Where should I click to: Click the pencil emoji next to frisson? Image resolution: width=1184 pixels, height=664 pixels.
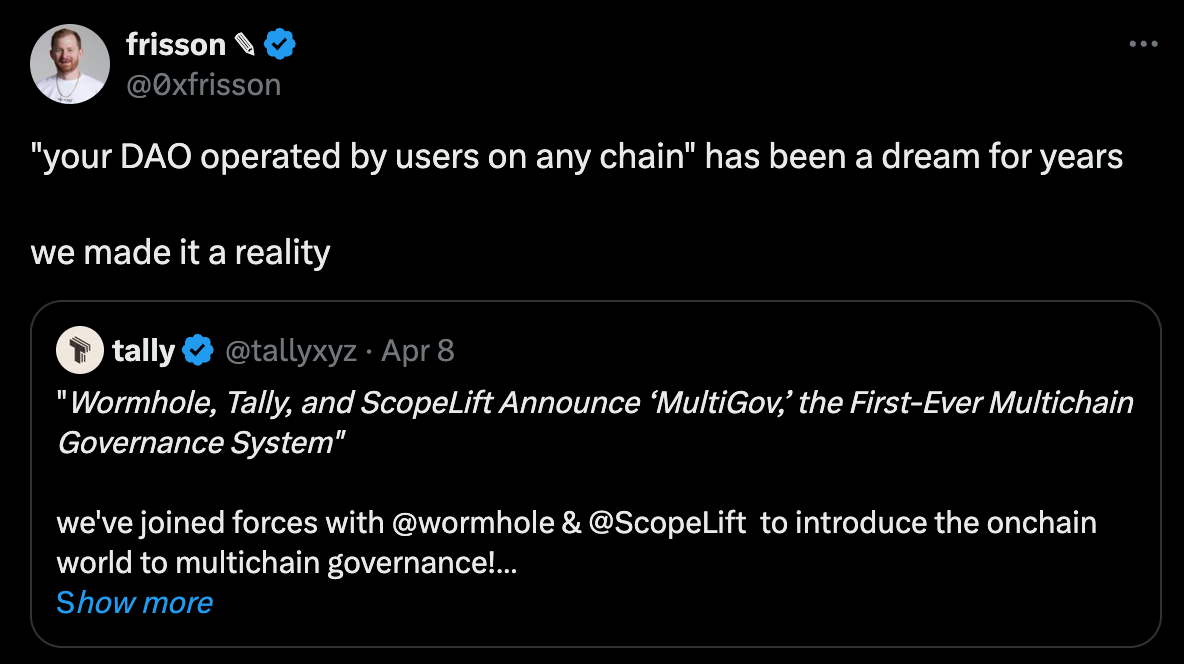244,45
